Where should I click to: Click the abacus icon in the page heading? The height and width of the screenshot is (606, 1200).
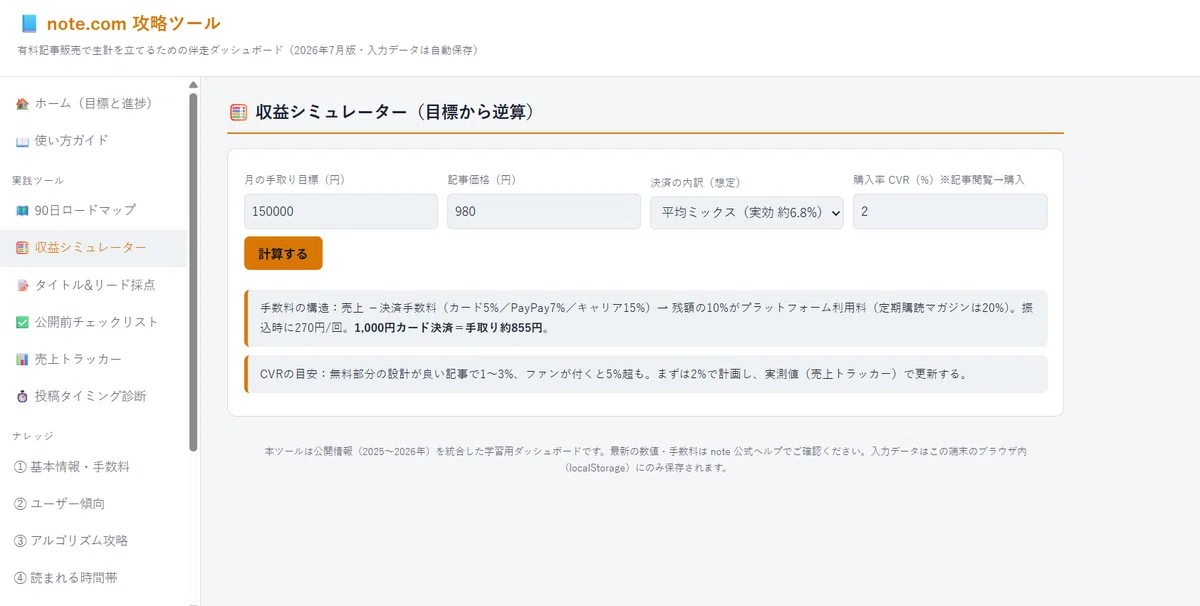click(238, 112)
